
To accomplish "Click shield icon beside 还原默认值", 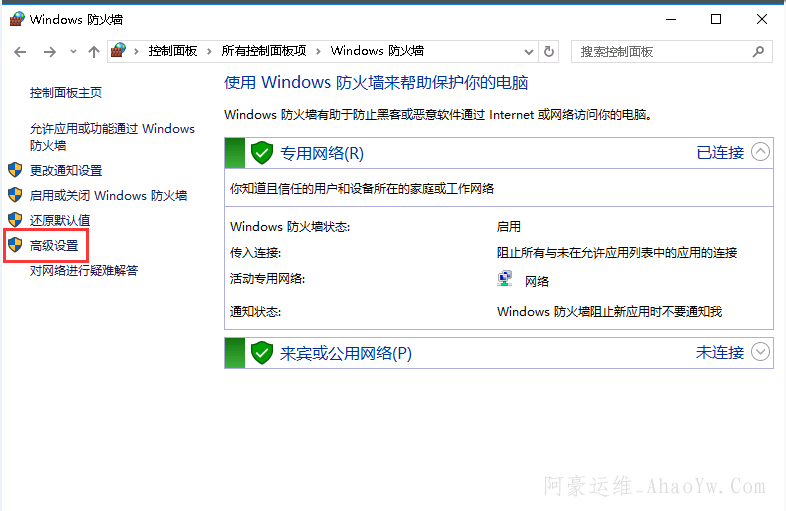I will pos(16,220).
